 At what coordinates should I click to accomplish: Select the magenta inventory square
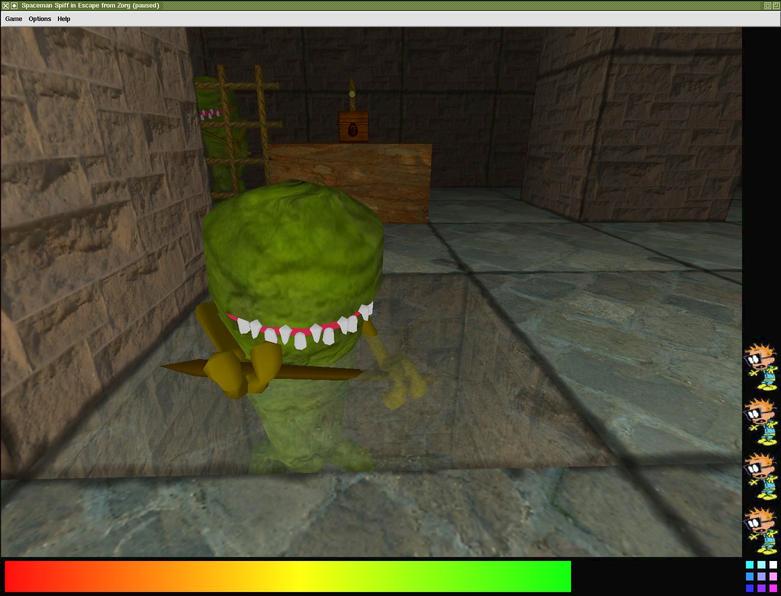coord(773,588)
